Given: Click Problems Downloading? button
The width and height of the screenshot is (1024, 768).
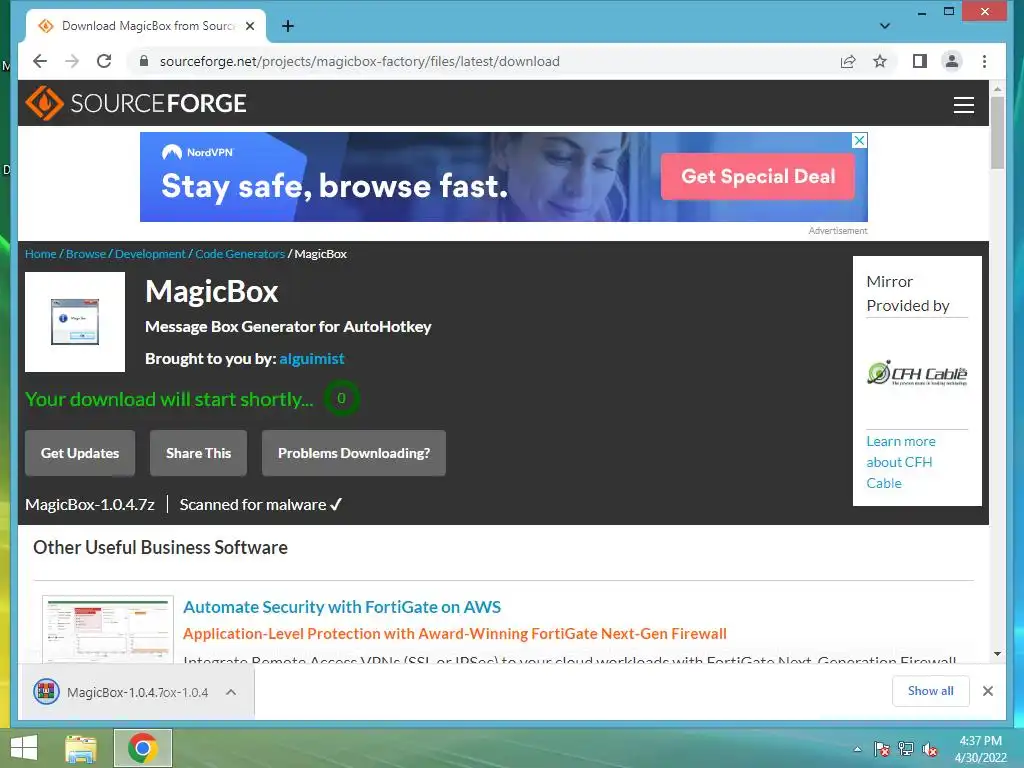Looking at the screenshot, I should coord(354,453).
